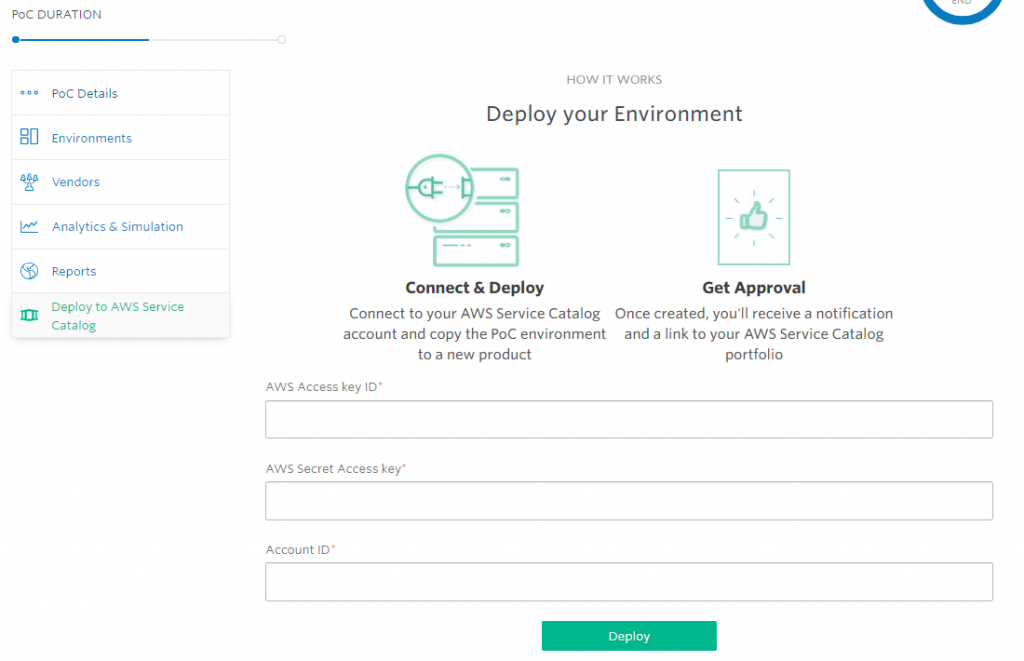Image resolution: width=1024 pixels, height=661 pixels.
Task: Open the PoC Details menu item
Action: pyautogui.click(x=120, y=93)
